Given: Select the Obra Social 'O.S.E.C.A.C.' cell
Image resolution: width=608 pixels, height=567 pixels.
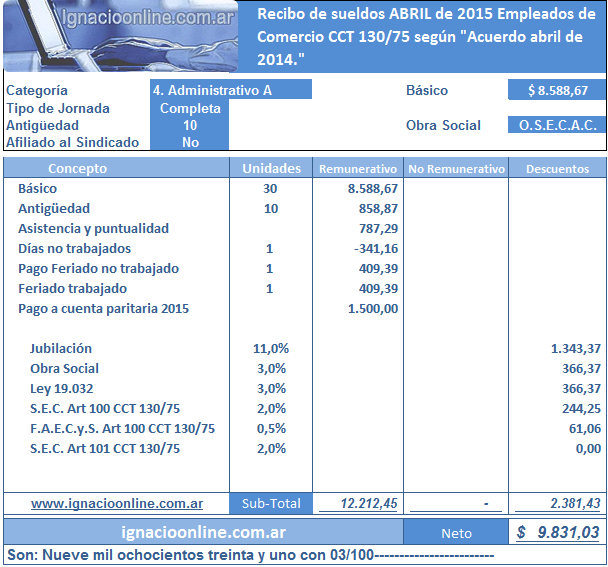Looking at the screenshot, I should tap(557, 125).
